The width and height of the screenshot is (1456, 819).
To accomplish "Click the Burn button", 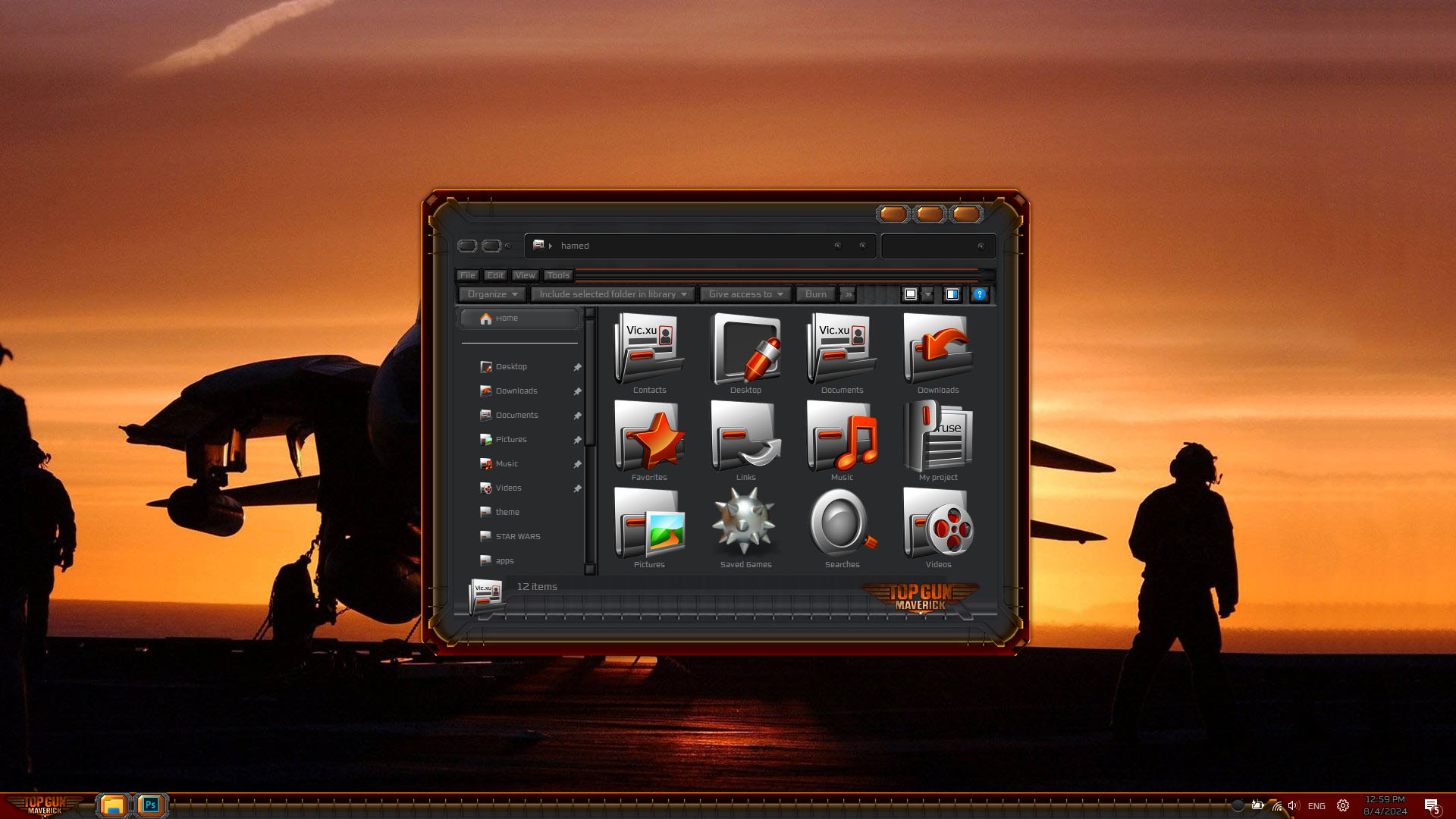I will click(x=815, y=294).
